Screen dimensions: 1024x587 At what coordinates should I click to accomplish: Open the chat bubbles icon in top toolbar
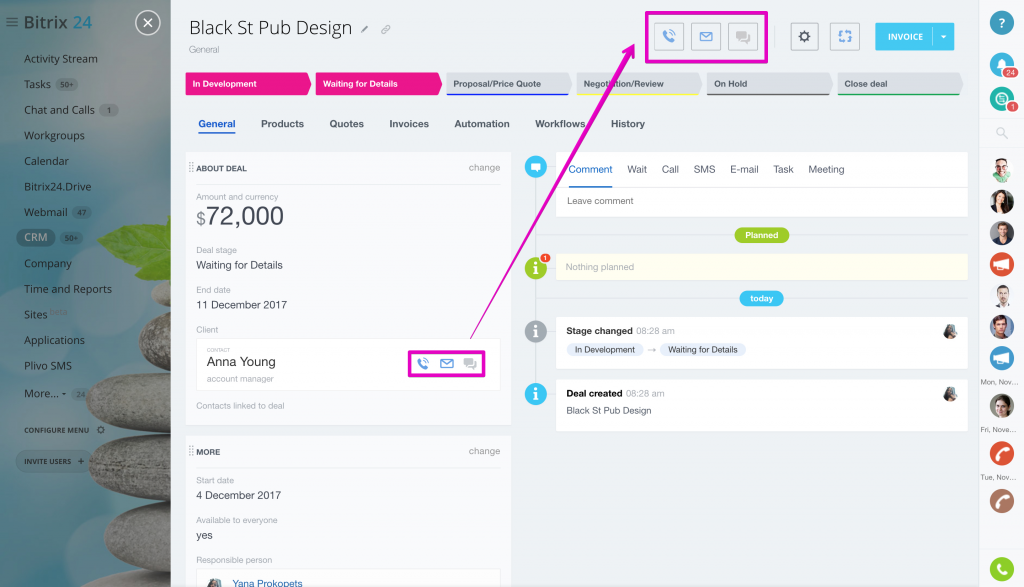[743, 37]
